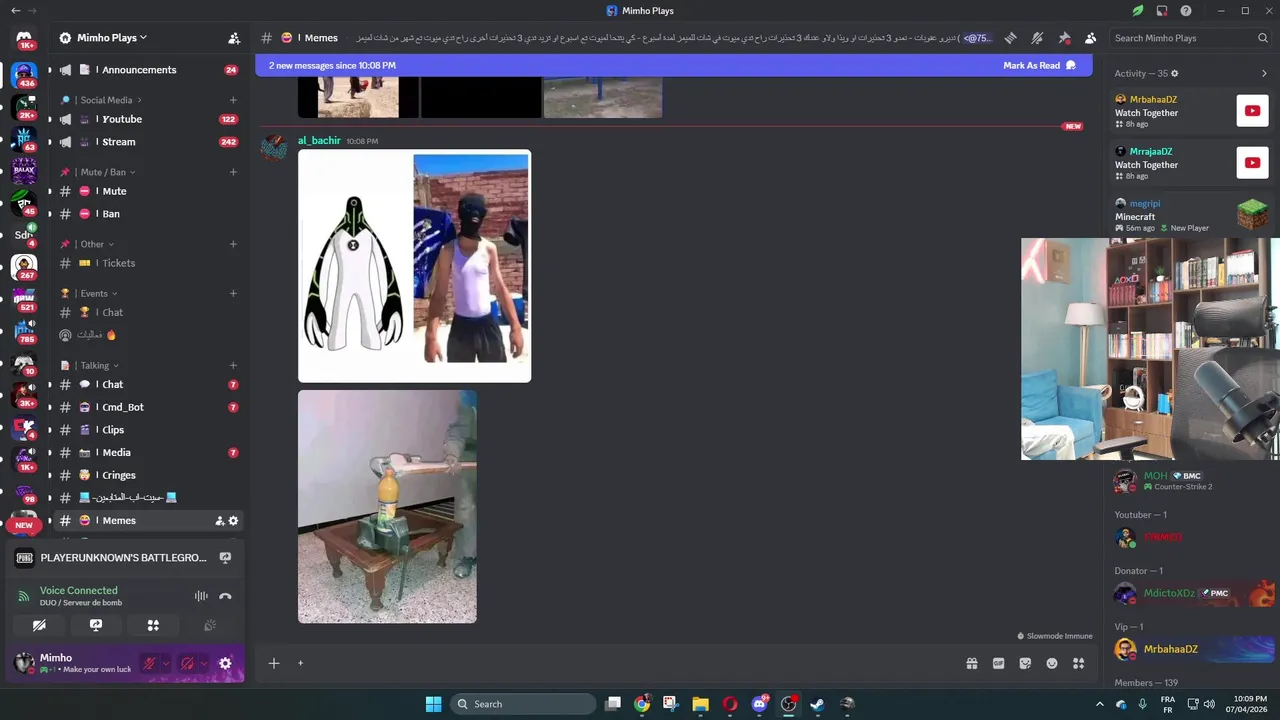Viewport: 1280px width, 720px height.
Task: Open the direct messages home button
Action: pos(24,40)
